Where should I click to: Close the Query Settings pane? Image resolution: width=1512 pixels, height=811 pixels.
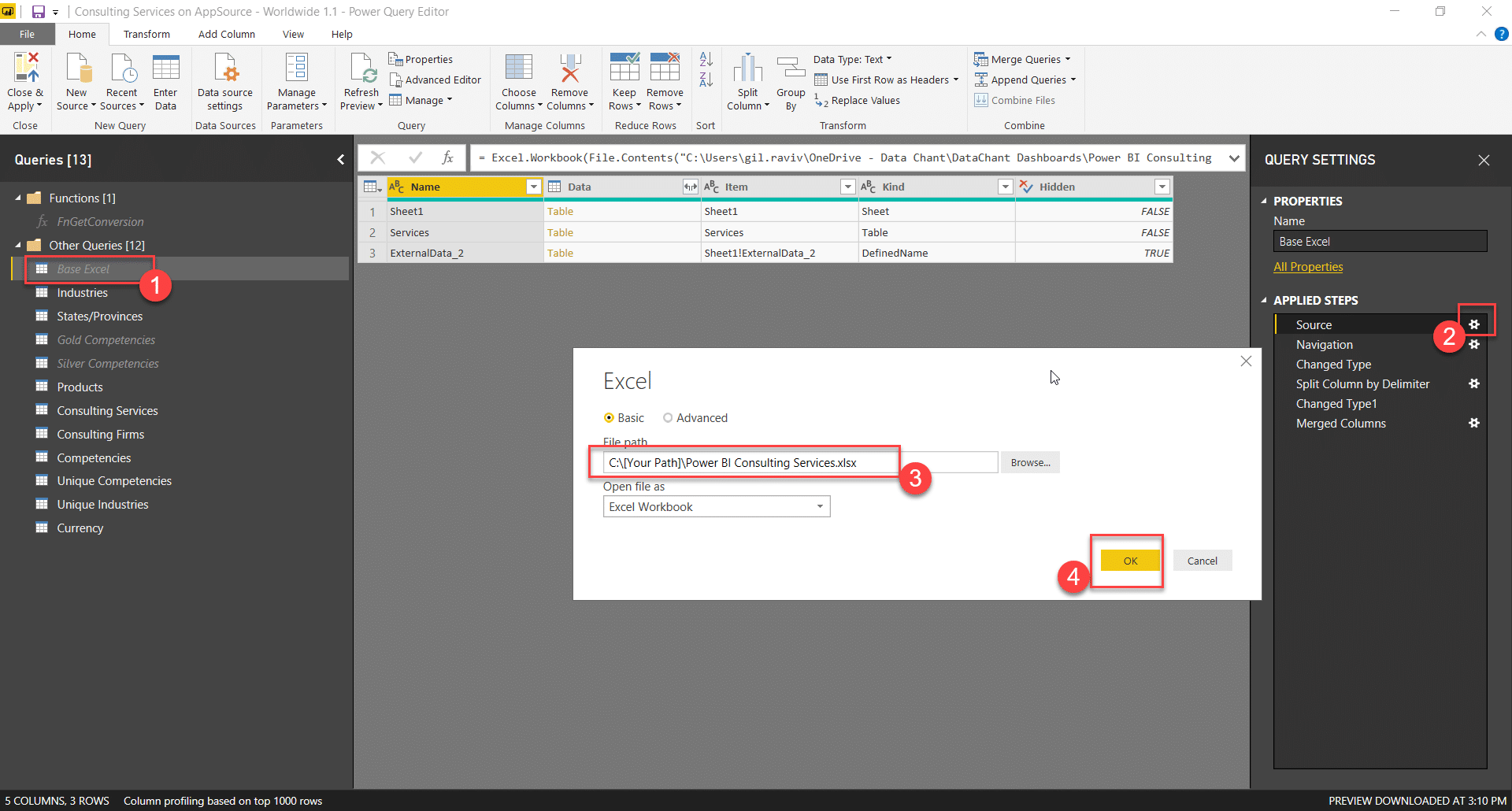(x=1484, y=160)
